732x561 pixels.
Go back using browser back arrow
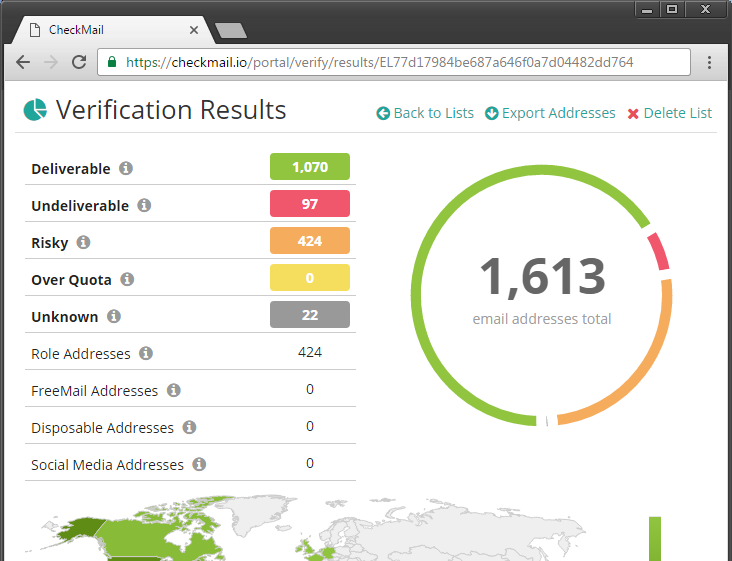pos(23,62)
